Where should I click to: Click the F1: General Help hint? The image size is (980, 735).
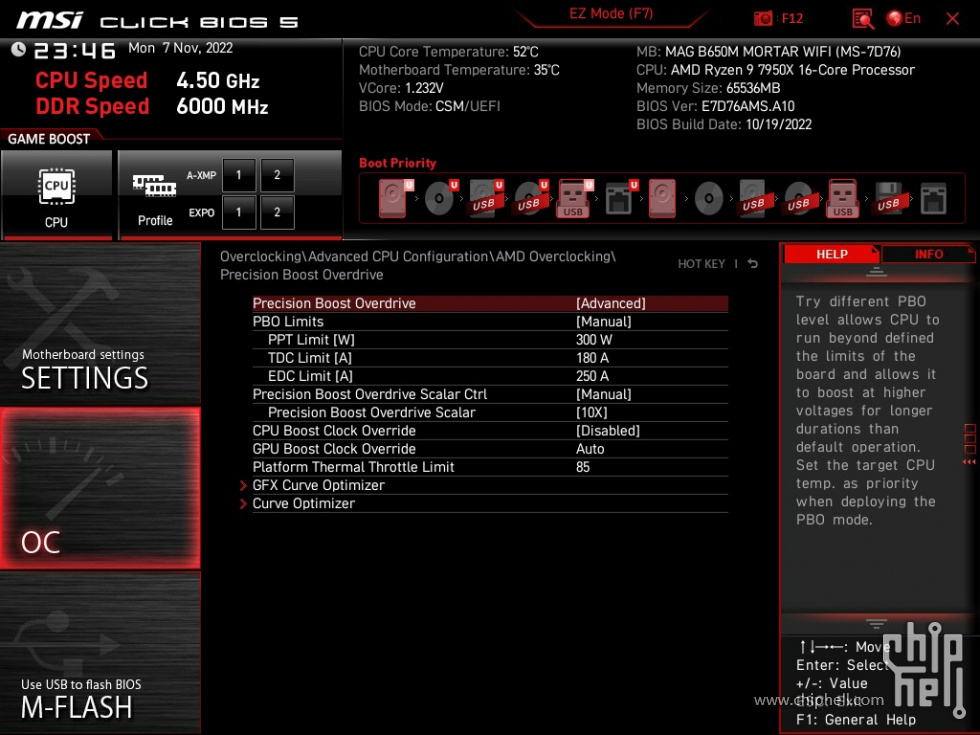coord(856,720)
